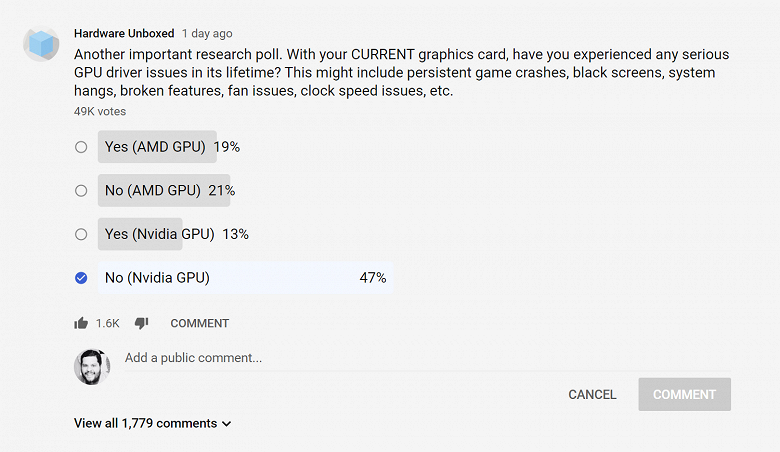Select the No (AMD GPU) radio button
This screenshot has height=452, width=780.
(81, 191)
